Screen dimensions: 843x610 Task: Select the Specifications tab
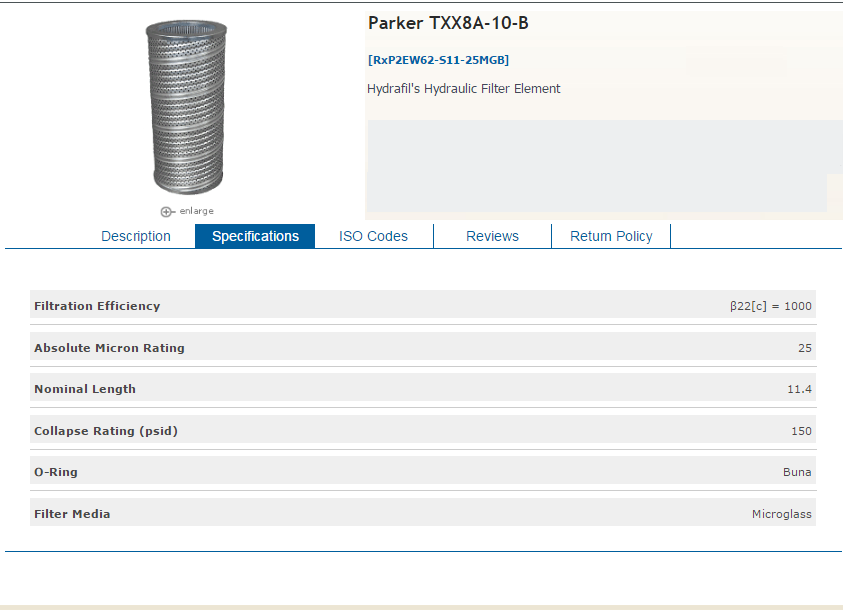coord(255,236)
